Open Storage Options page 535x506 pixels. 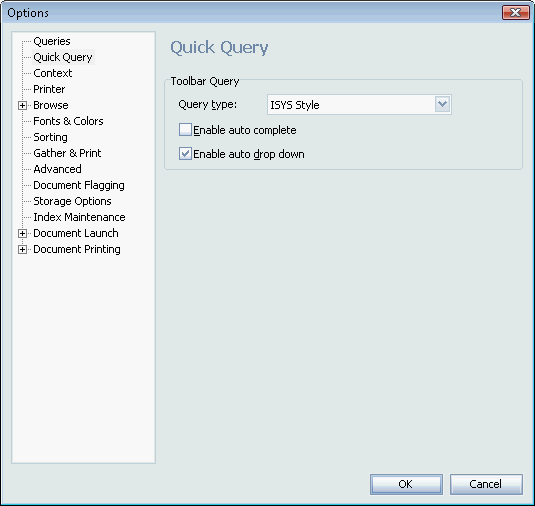[72, 201]
